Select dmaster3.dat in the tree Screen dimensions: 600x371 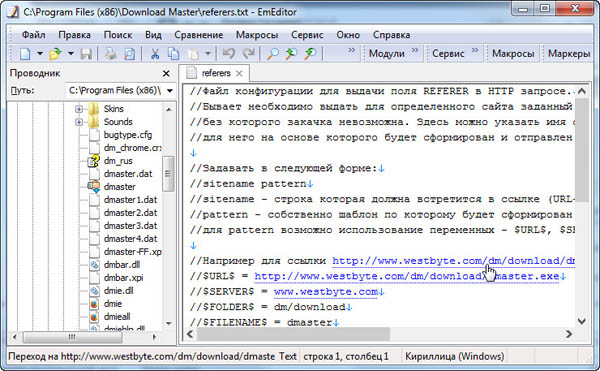(130, 226)
